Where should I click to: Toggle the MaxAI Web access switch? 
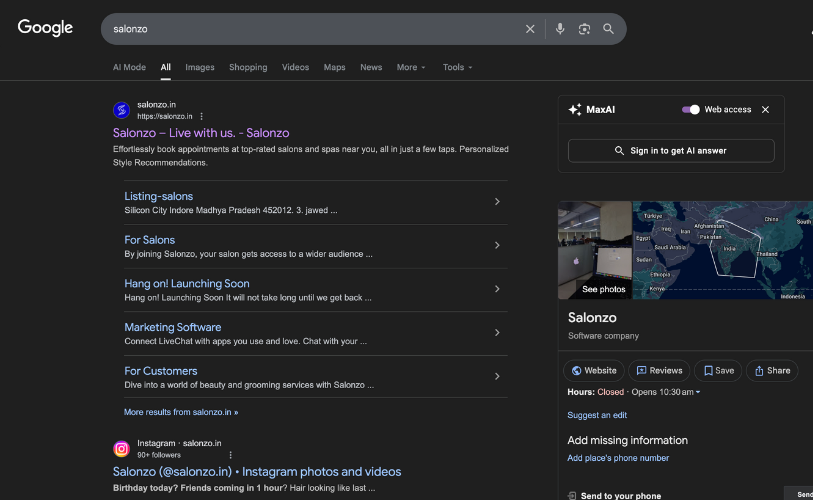coord(691,110)
